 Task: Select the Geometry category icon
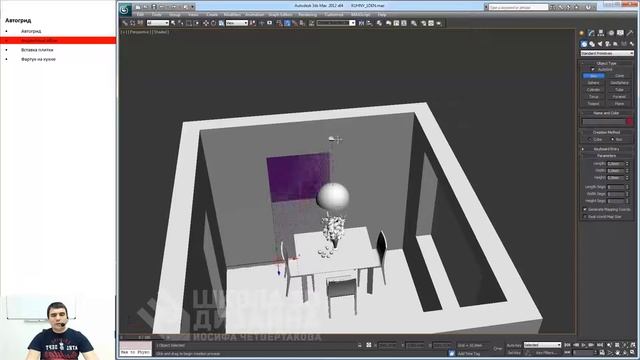[584, 44]
